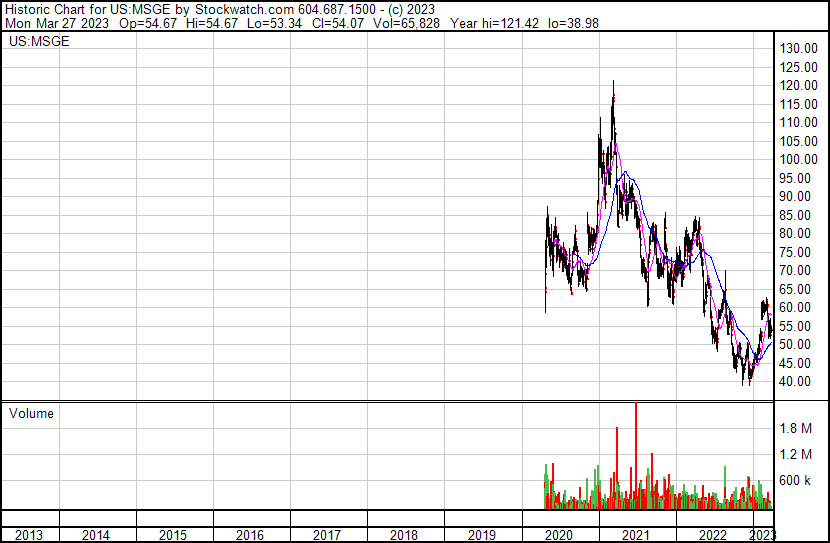This screenshot has width=830, height=543.
Task: Click the 2013 year label on the timeline
Action: click(x=29, y=535)
